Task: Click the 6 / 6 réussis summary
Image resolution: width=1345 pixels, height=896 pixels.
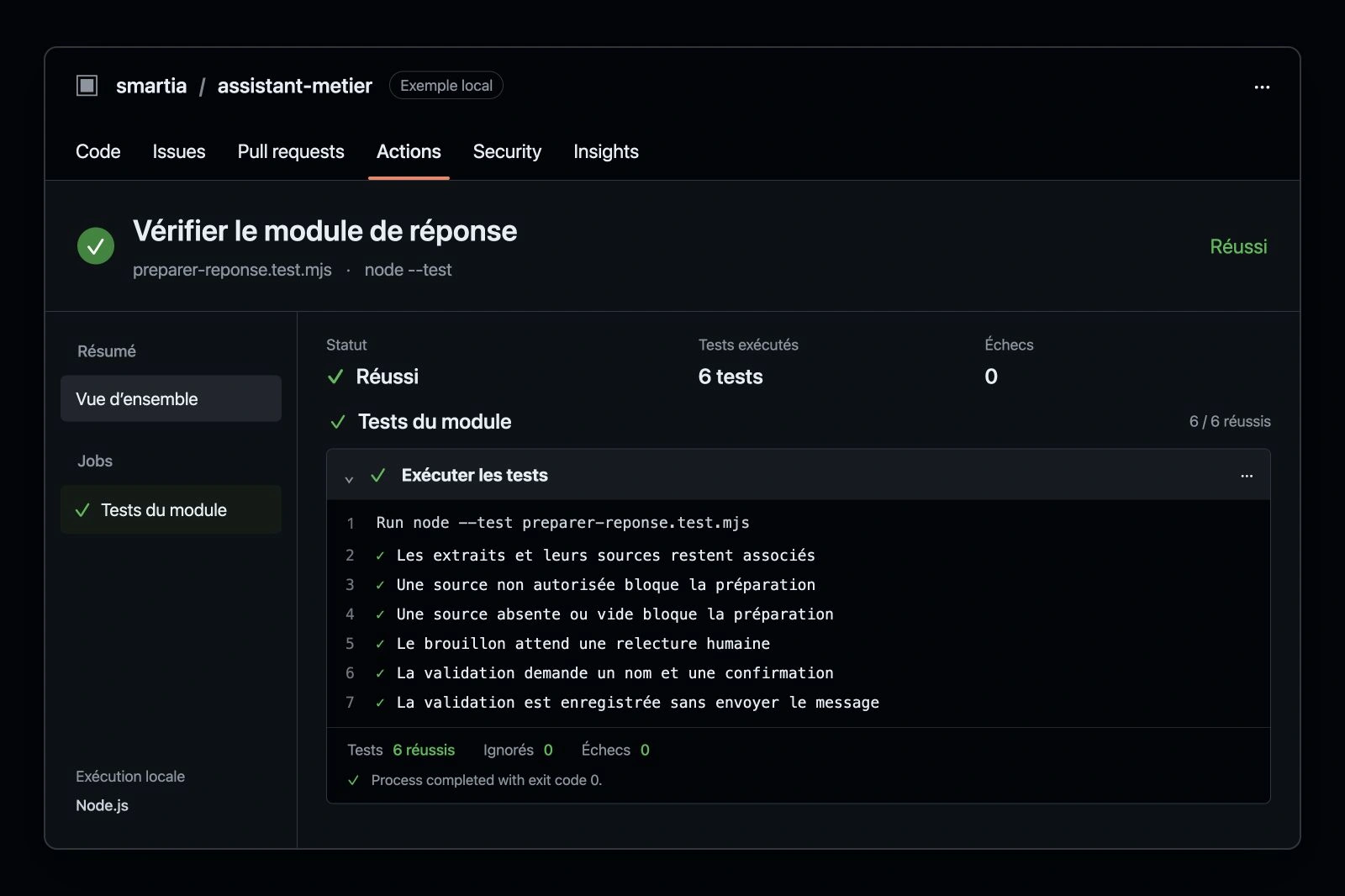Action: click(x=1230, y=422)
